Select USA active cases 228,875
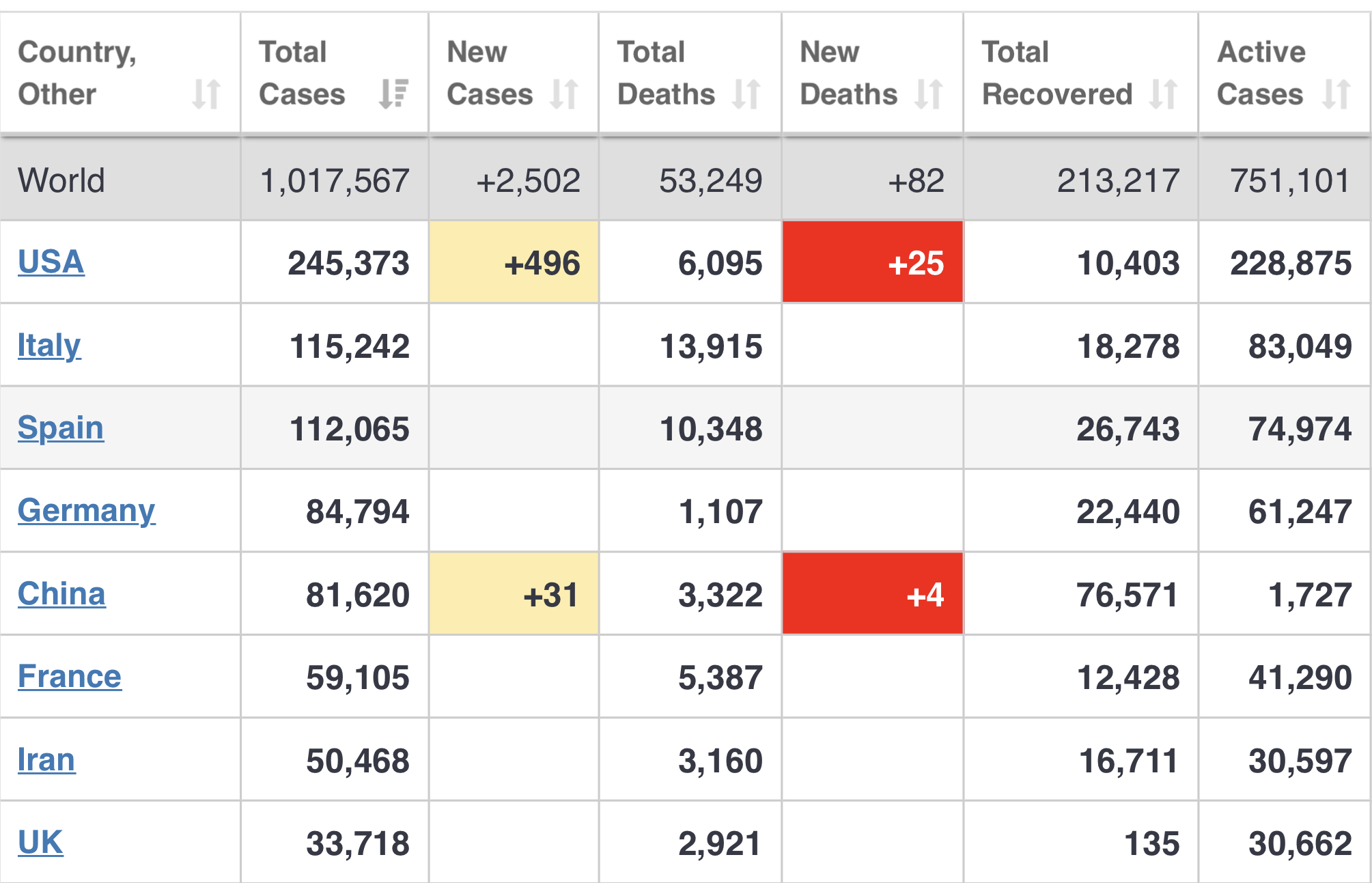 point(1291,264)
